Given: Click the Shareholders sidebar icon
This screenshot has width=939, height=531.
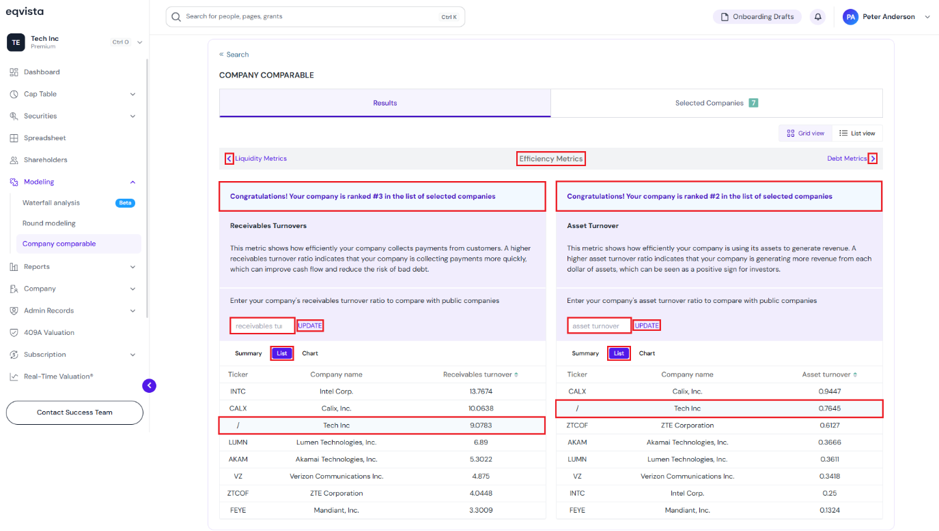Looking at the screenshot, I should [14, 160].
